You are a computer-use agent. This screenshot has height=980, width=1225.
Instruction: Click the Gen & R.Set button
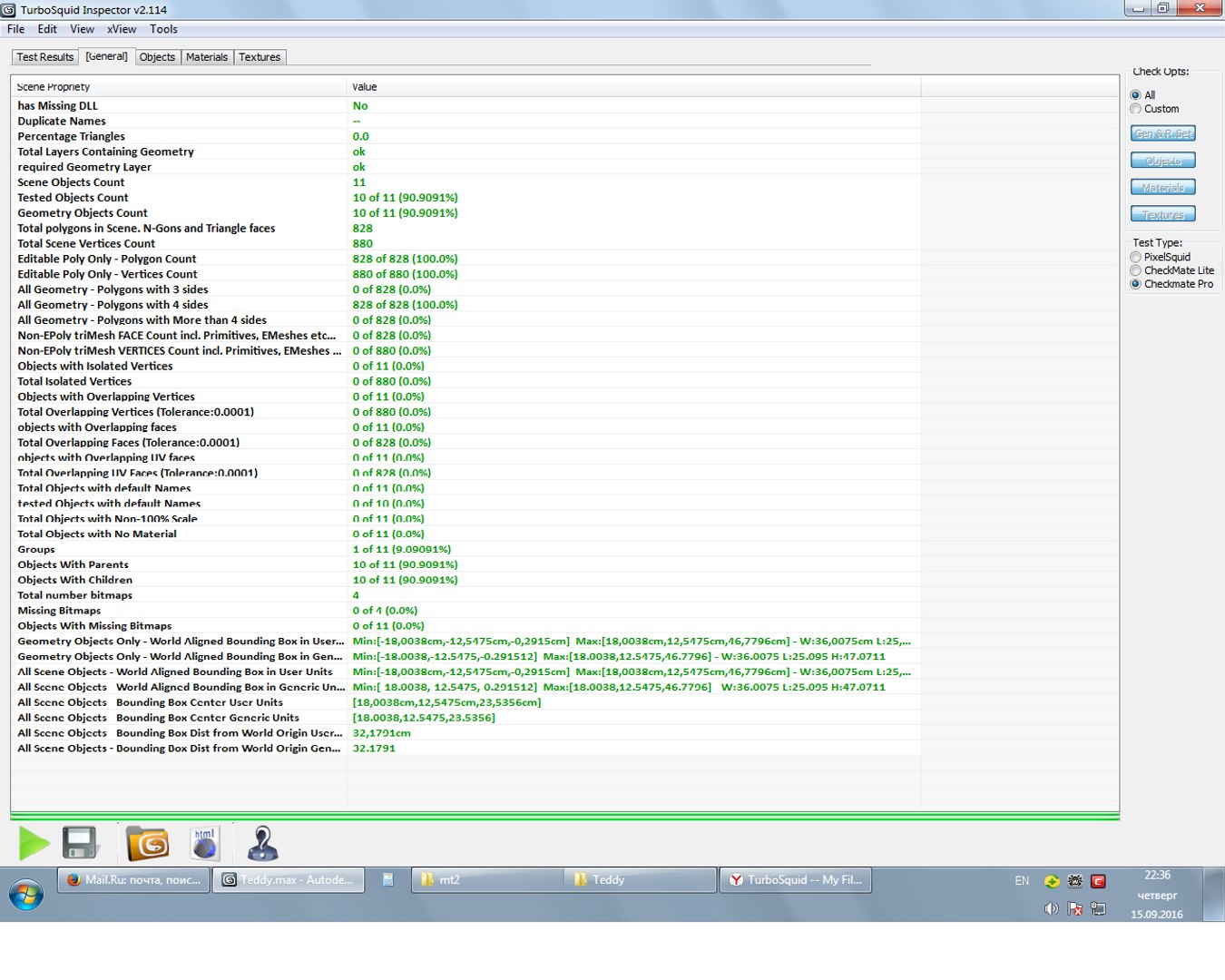coord(1162,133)
